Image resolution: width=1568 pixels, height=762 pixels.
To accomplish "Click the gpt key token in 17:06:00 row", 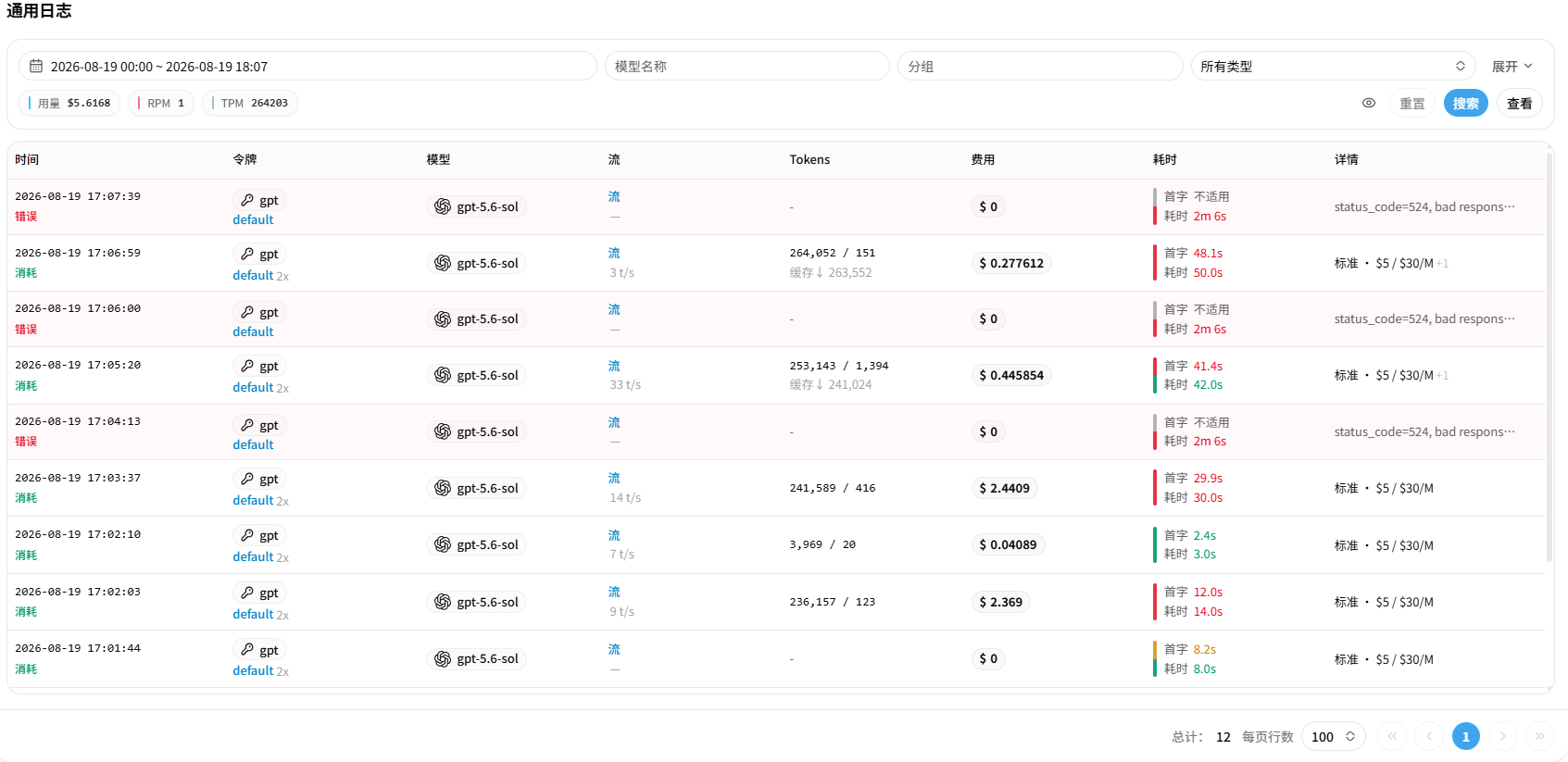I will (x=259, y=312).
